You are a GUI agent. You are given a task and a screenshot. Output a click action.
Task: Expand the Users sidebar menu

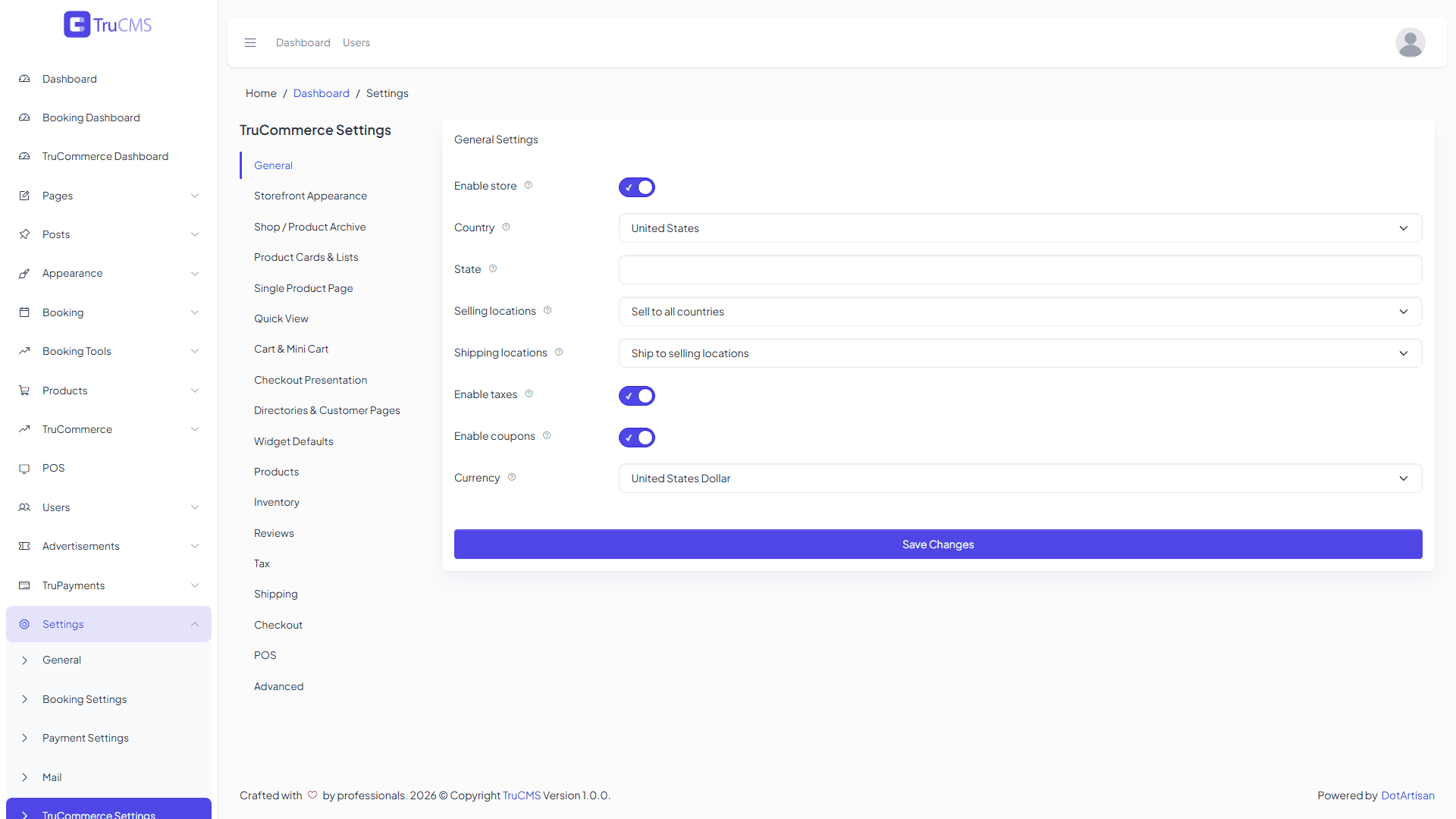click(108, 507)
